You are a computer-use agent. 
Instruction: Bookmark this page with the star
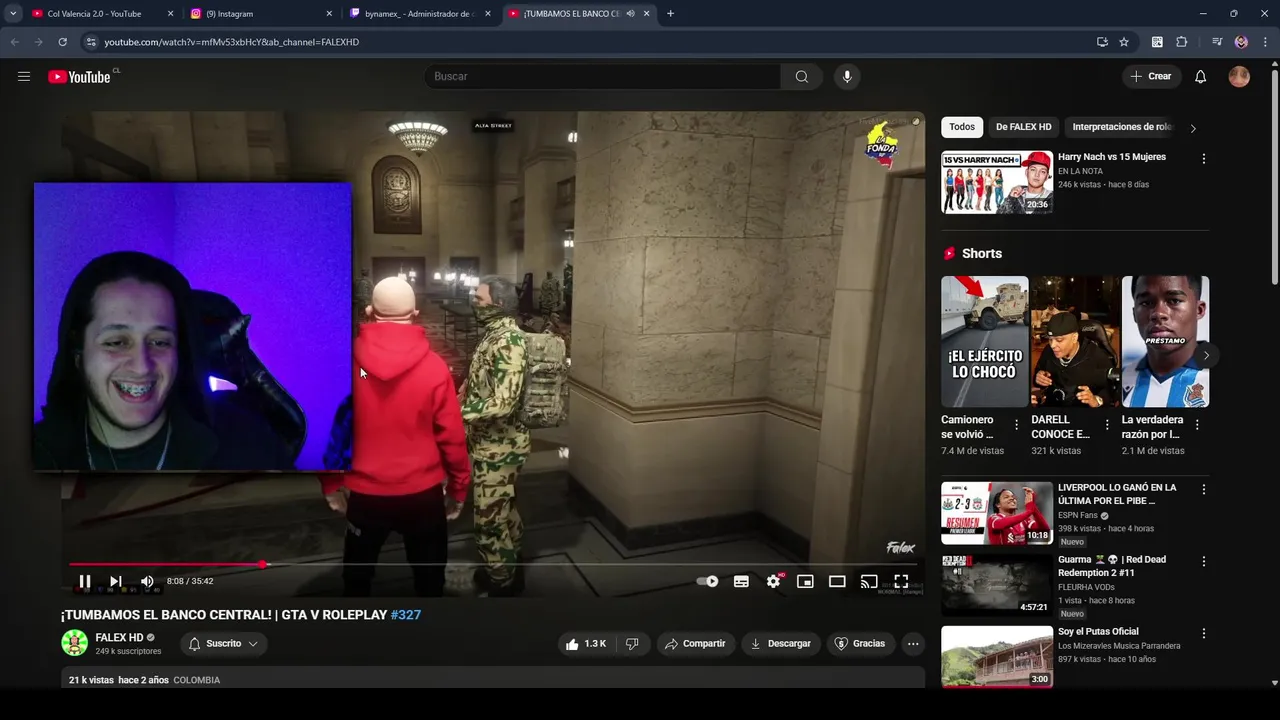click(1124, 42)
